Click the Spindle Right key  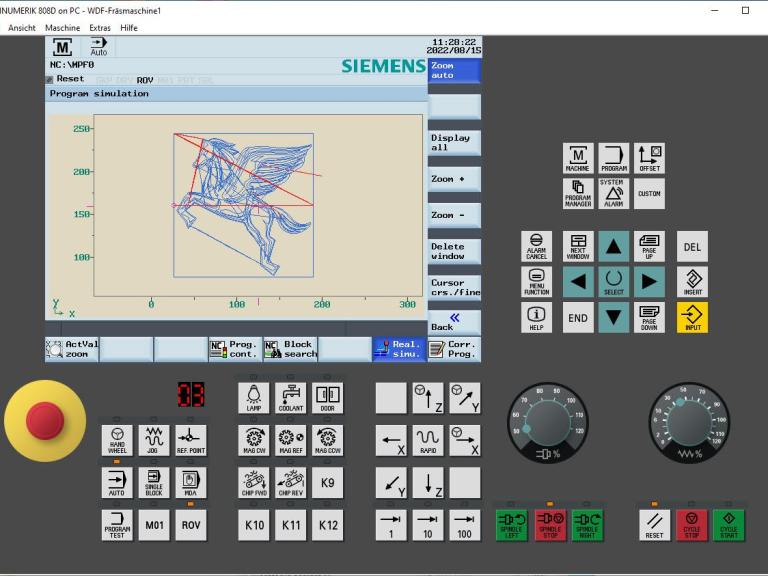point(587,525)
